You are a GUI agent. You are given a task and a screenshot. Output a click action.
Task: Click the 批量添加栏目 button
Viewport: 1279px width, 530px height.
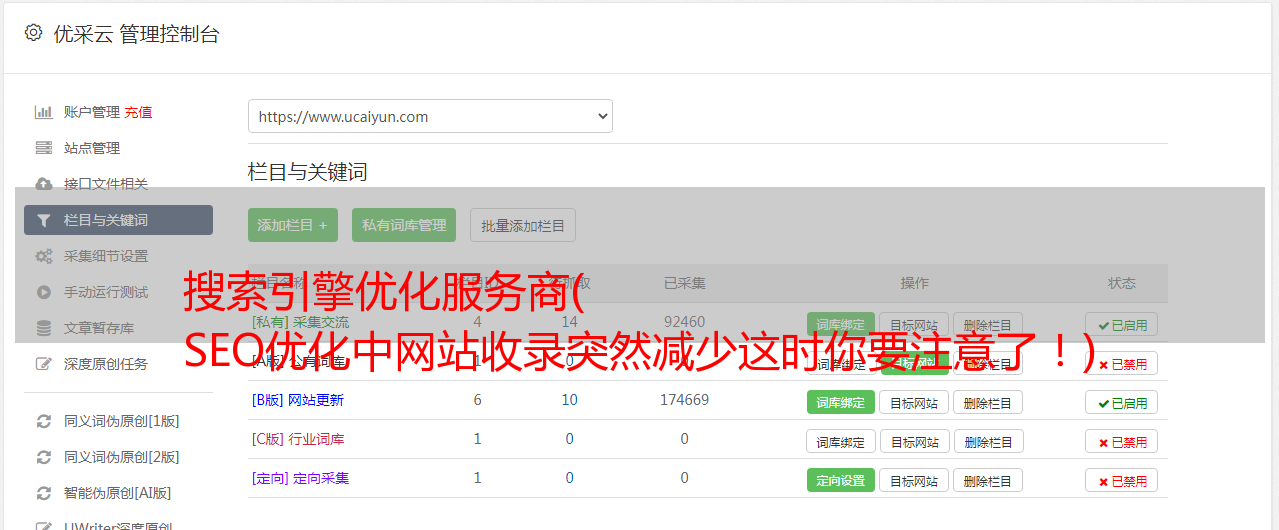click(523, 225)
